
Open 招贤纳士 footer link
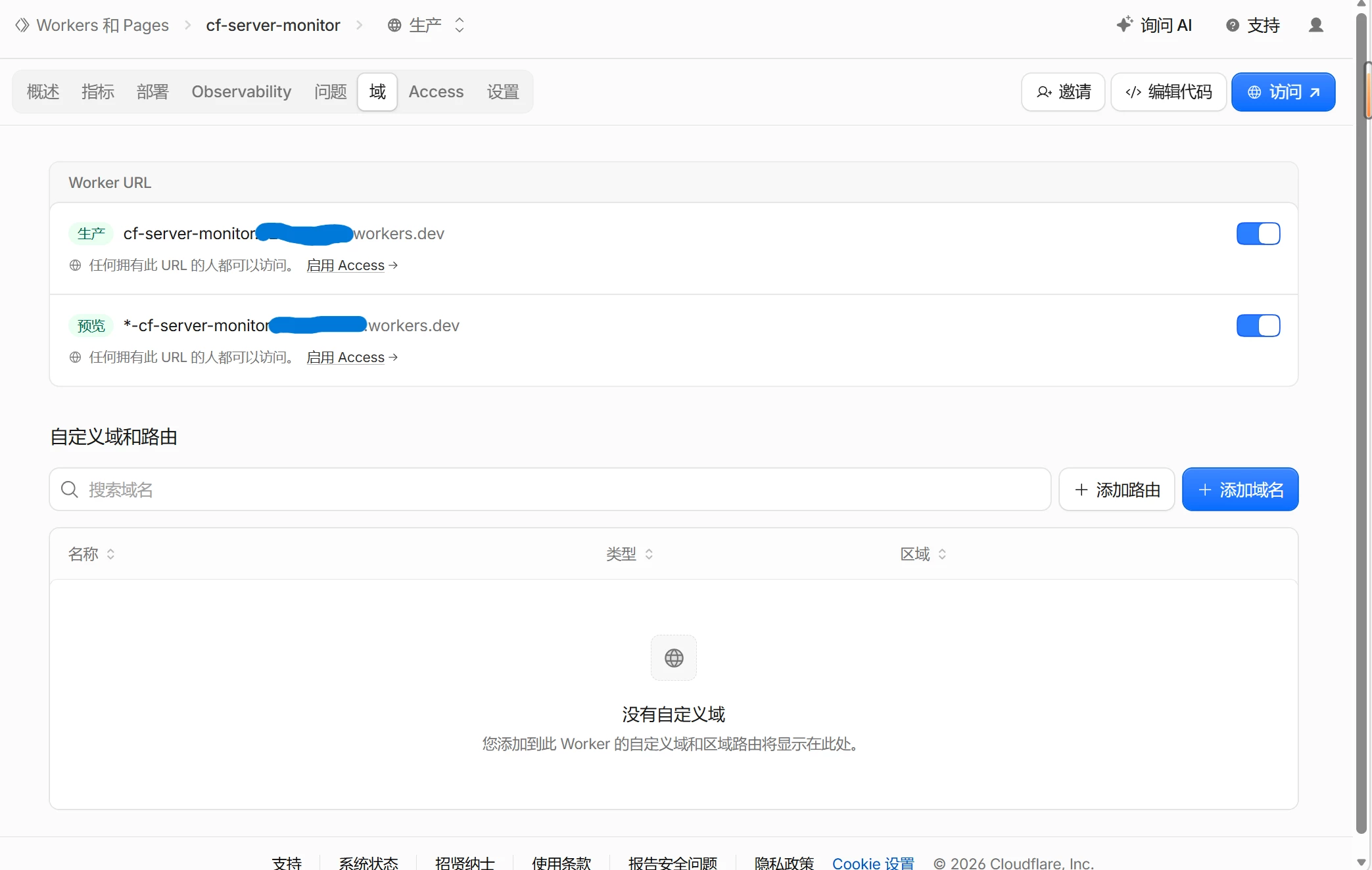pyautogui.click(x=465, y=863)
